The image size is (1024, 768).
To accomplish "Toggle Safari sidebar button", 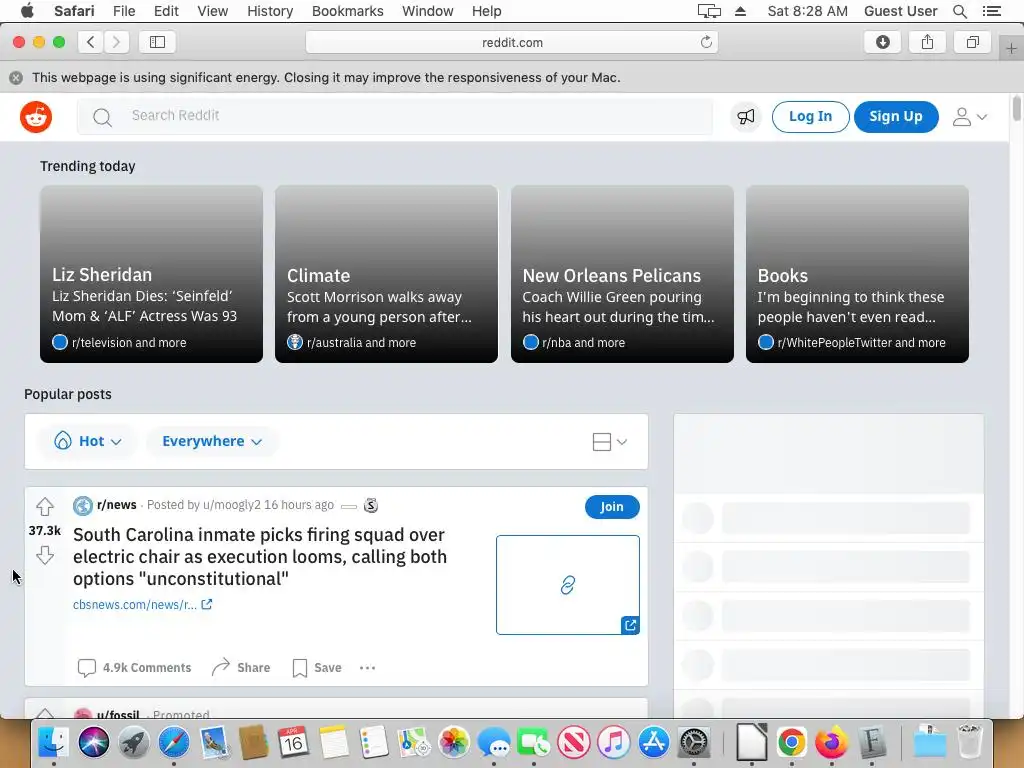I will click(157, 42).
